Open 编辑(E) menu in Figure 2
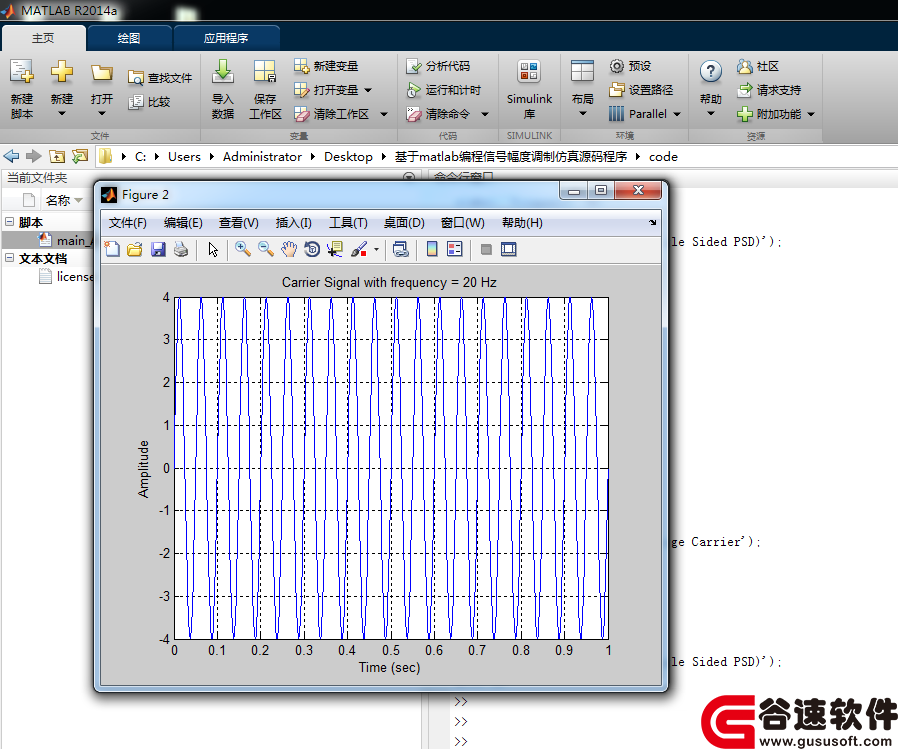The height and width of the screenshot is (749, 898). point(183,222)
